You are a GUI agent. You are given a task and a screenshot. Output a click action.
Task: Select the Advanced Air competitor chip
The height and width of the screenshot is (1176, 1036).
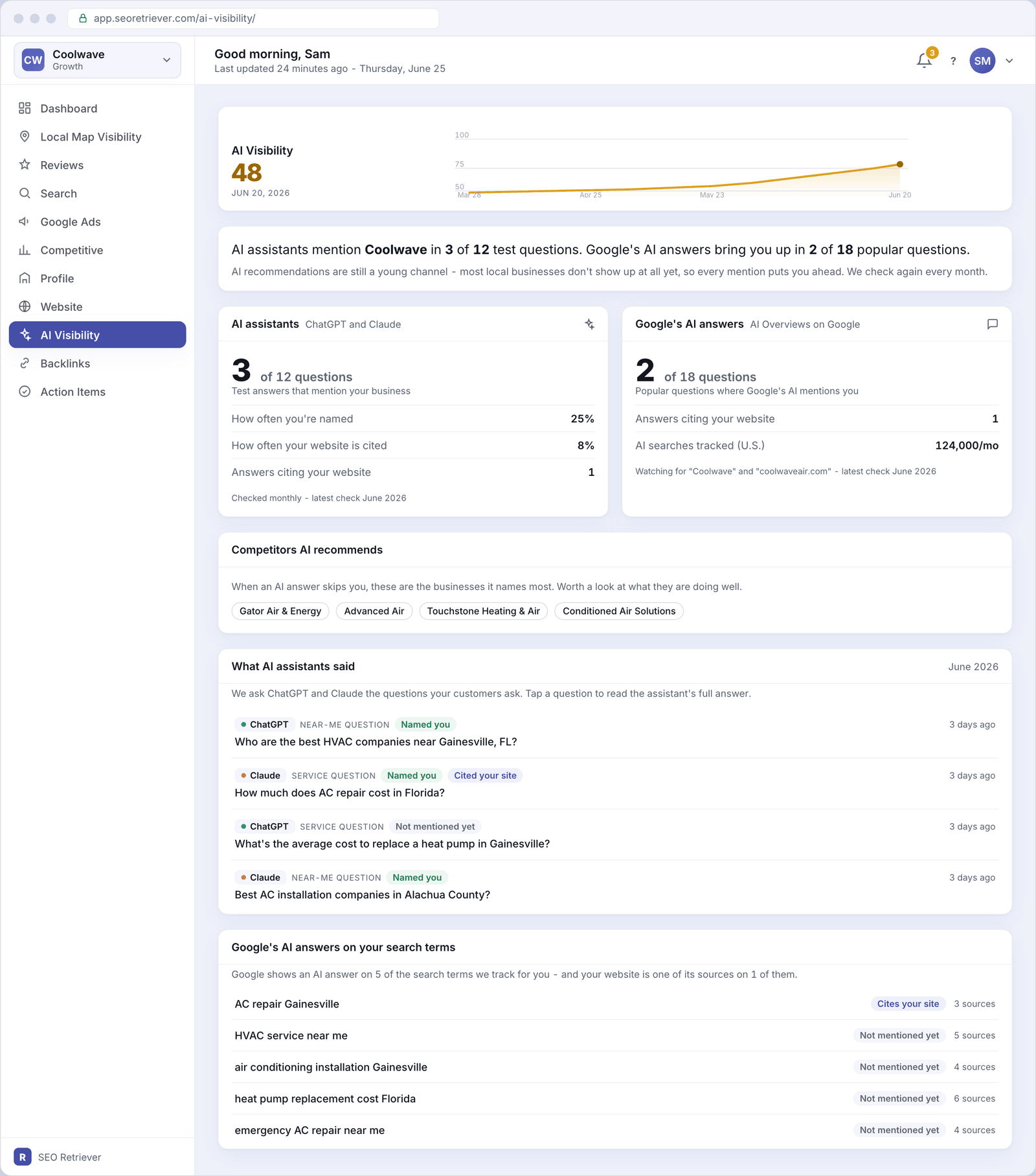374,611
